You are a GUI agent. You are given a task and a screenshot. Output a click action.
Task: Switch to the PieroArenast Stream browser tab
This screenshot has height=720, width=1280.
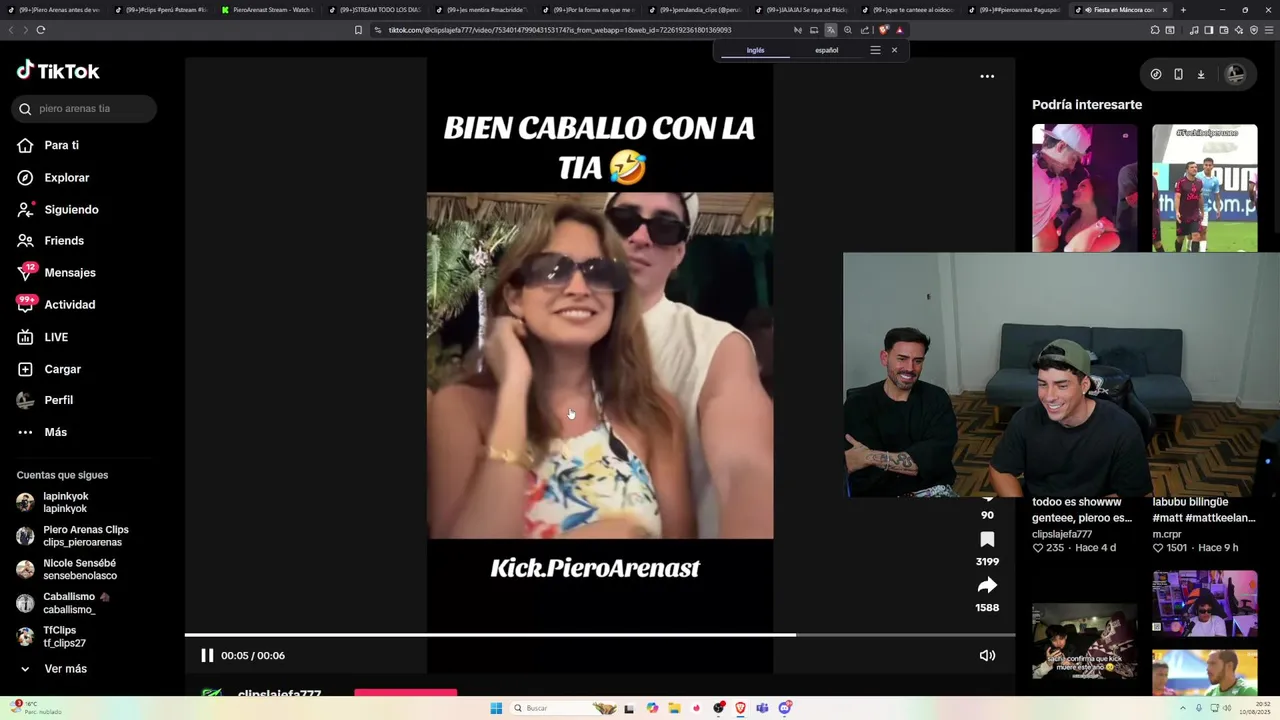[266, 10]
